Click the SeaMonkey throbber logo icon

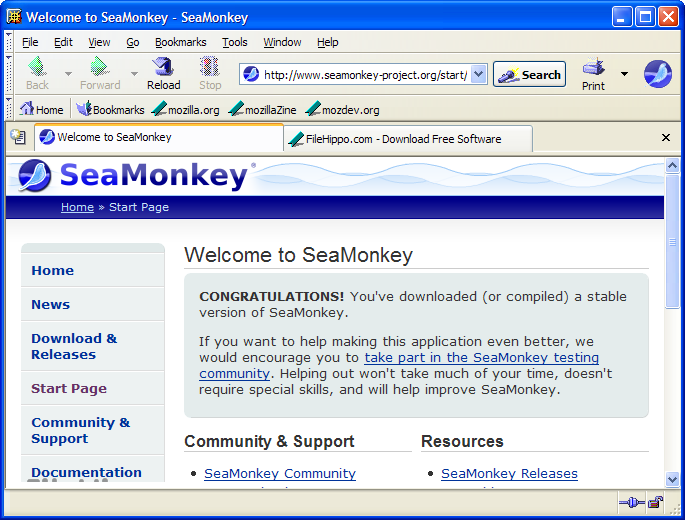point(657,74)
